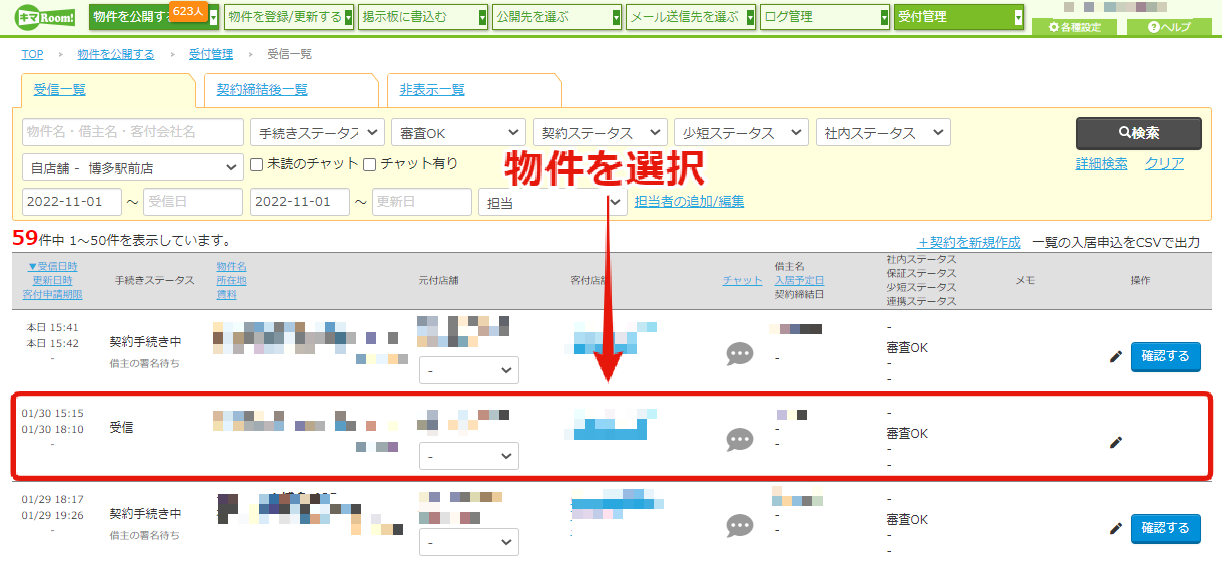Sort by 物件名 column header
Viewport: 1222px width, 565px height.
pos(231,267)
